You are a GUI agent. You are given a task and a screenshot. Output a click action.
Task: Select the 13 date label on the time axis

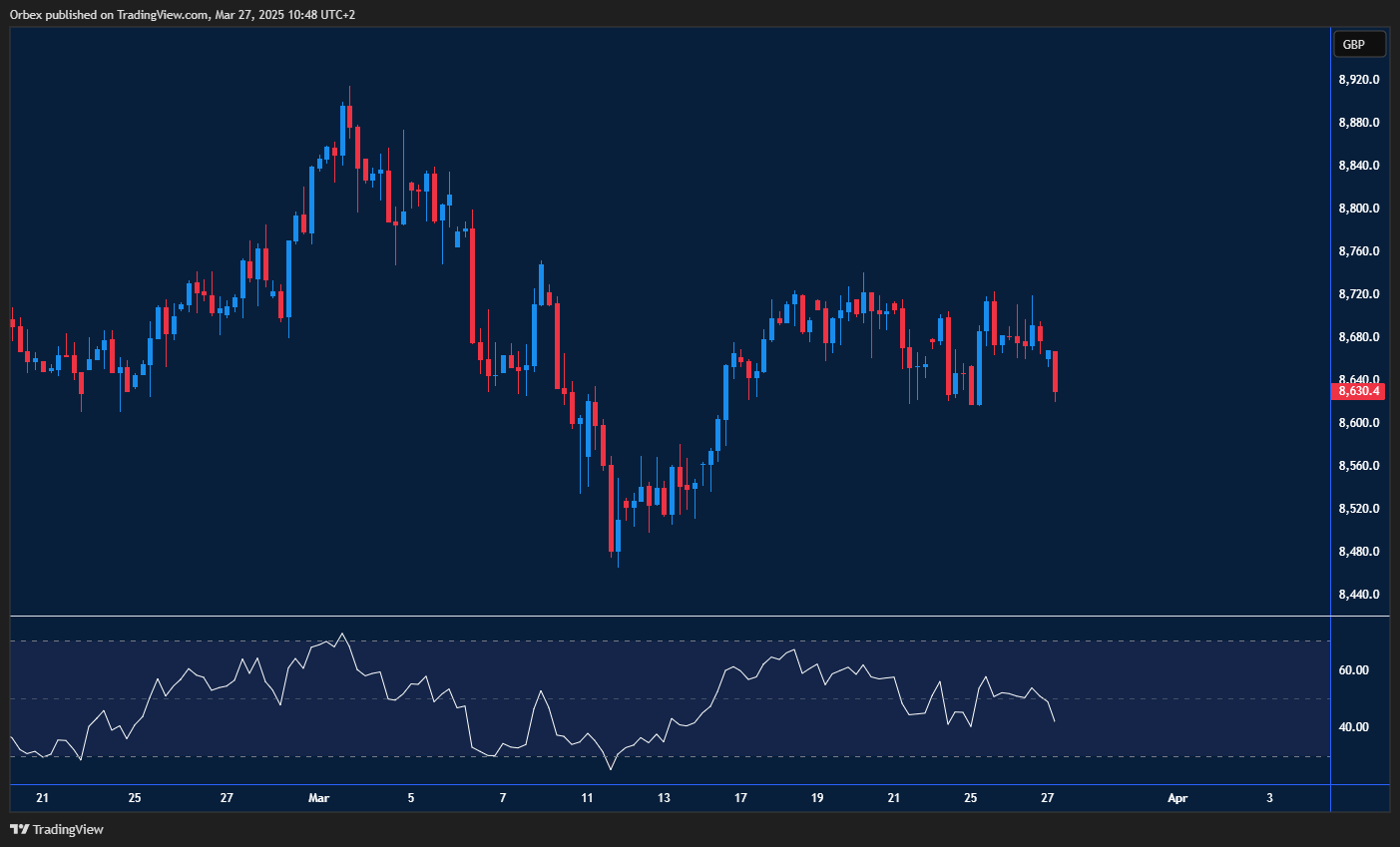pos(664,798)
